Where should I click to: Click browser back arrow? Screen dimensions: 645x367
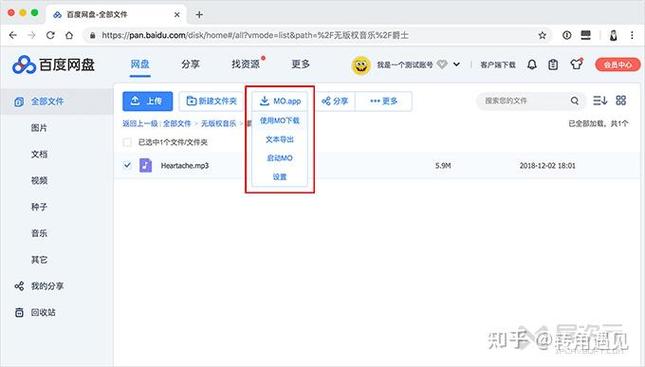(x=13, y=35)
